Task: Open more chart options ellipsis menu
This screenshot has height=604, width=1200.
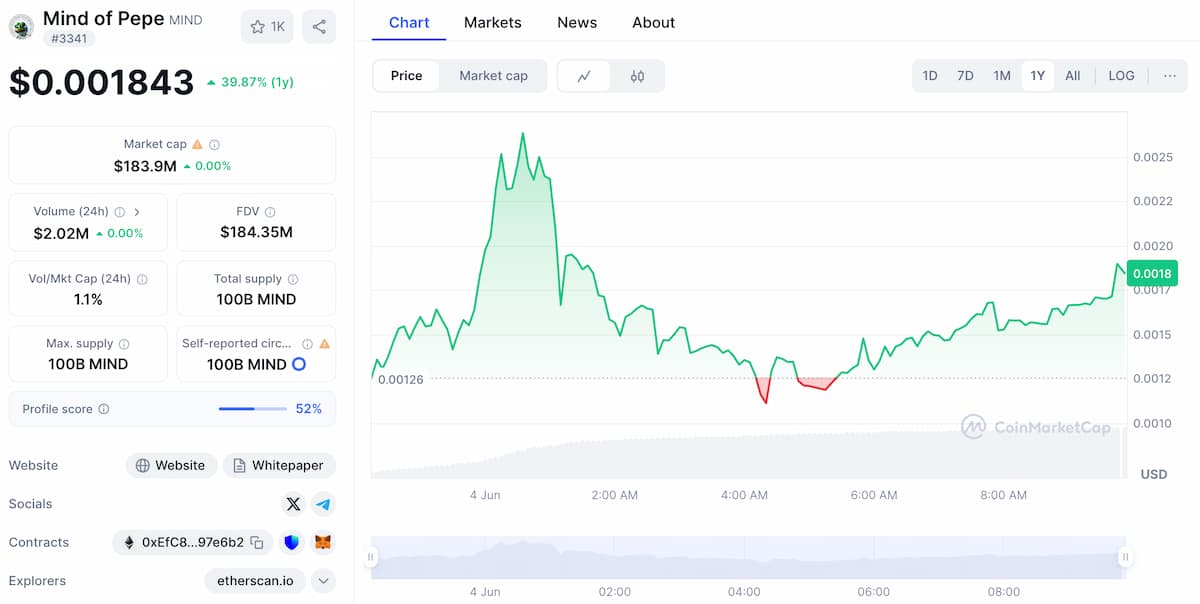Action: [1170, 76]
